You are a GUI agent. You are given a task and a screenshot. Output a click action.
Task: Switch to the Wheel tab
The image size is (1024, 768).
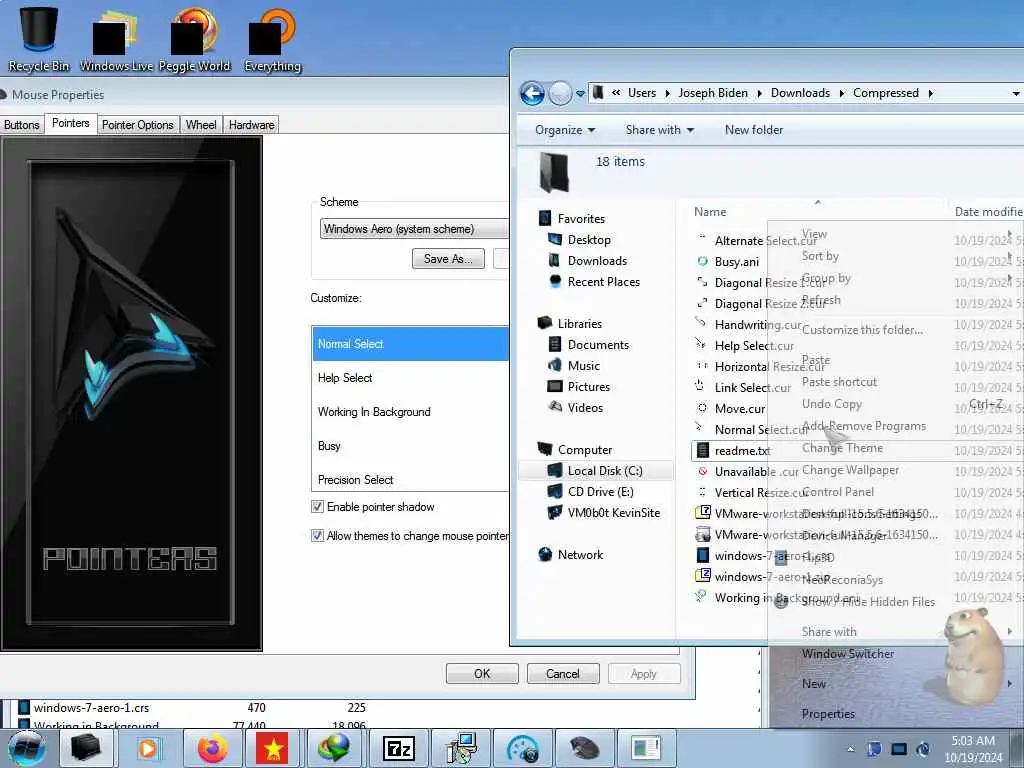(x=201, y=125)
